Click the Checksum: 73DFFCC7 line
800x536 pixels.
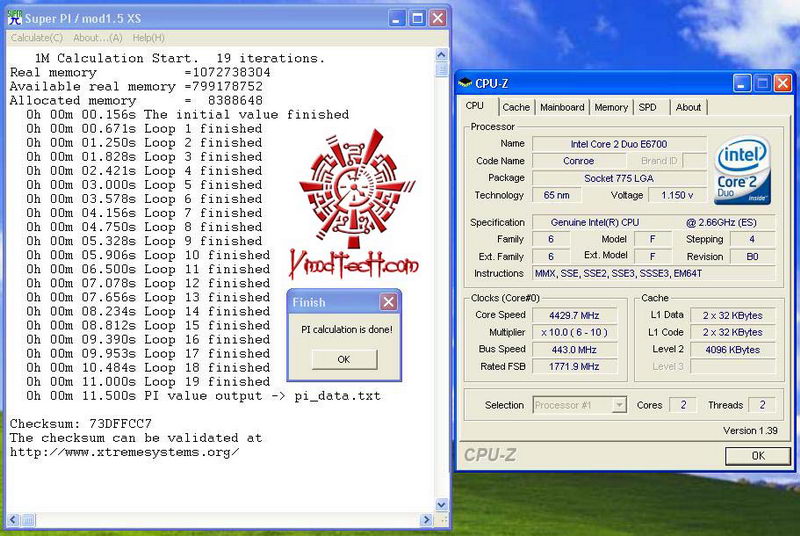(81, 424)
